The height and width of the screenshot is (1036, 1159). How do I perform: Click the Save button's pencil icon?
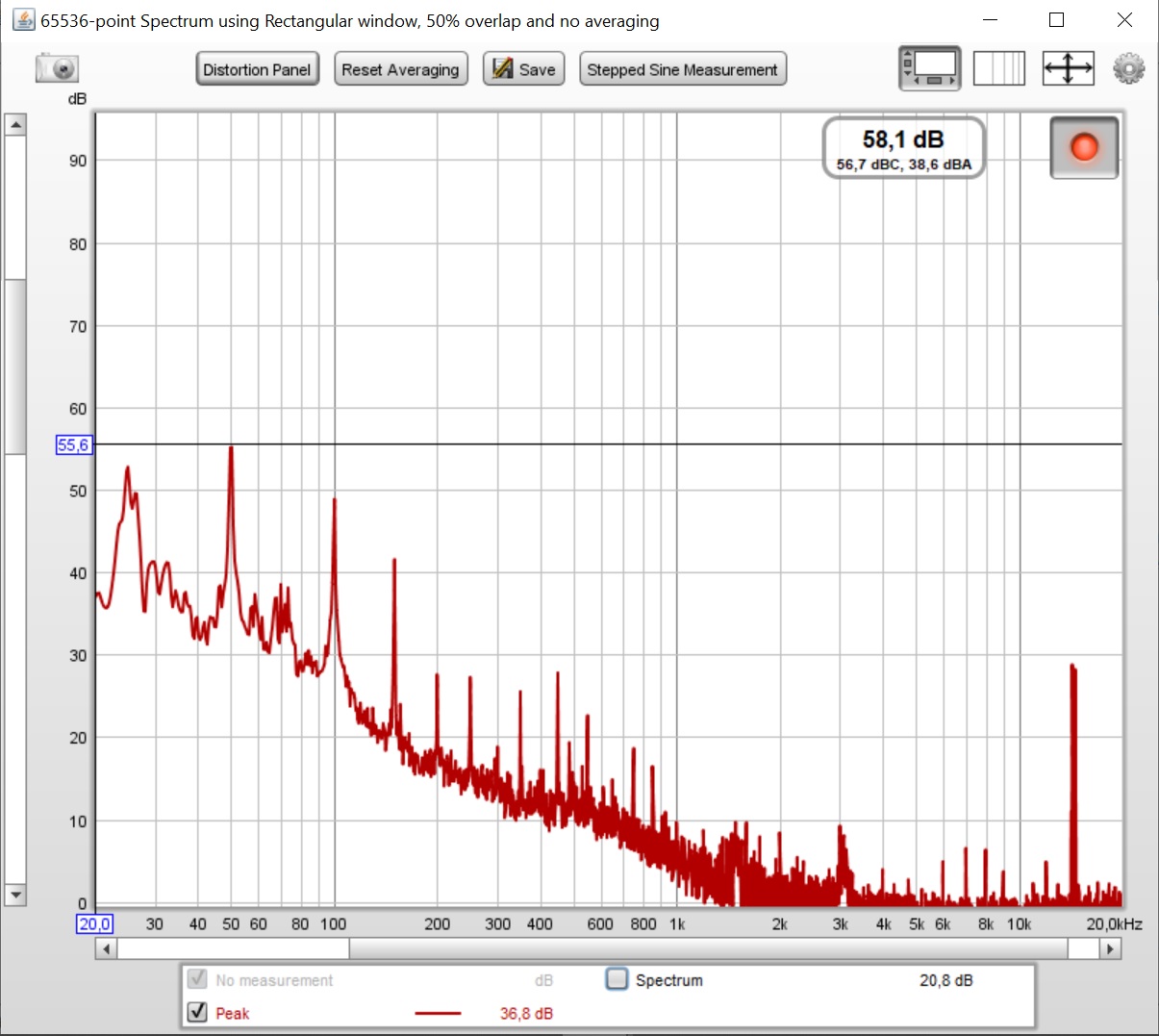coord(503,69)
